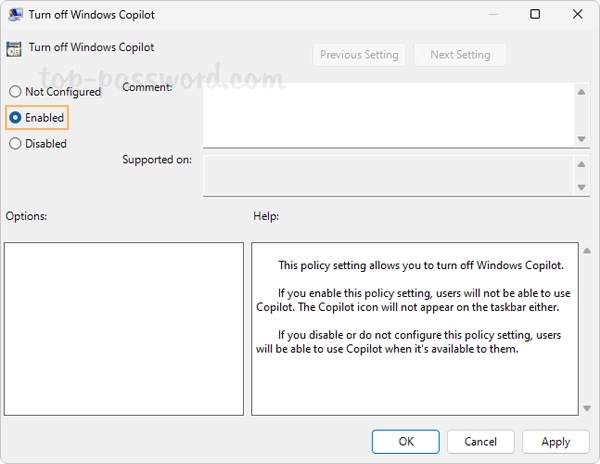Choose the Enabled radio button
This screenshot has width=600, height=464.
pos(15,118)
